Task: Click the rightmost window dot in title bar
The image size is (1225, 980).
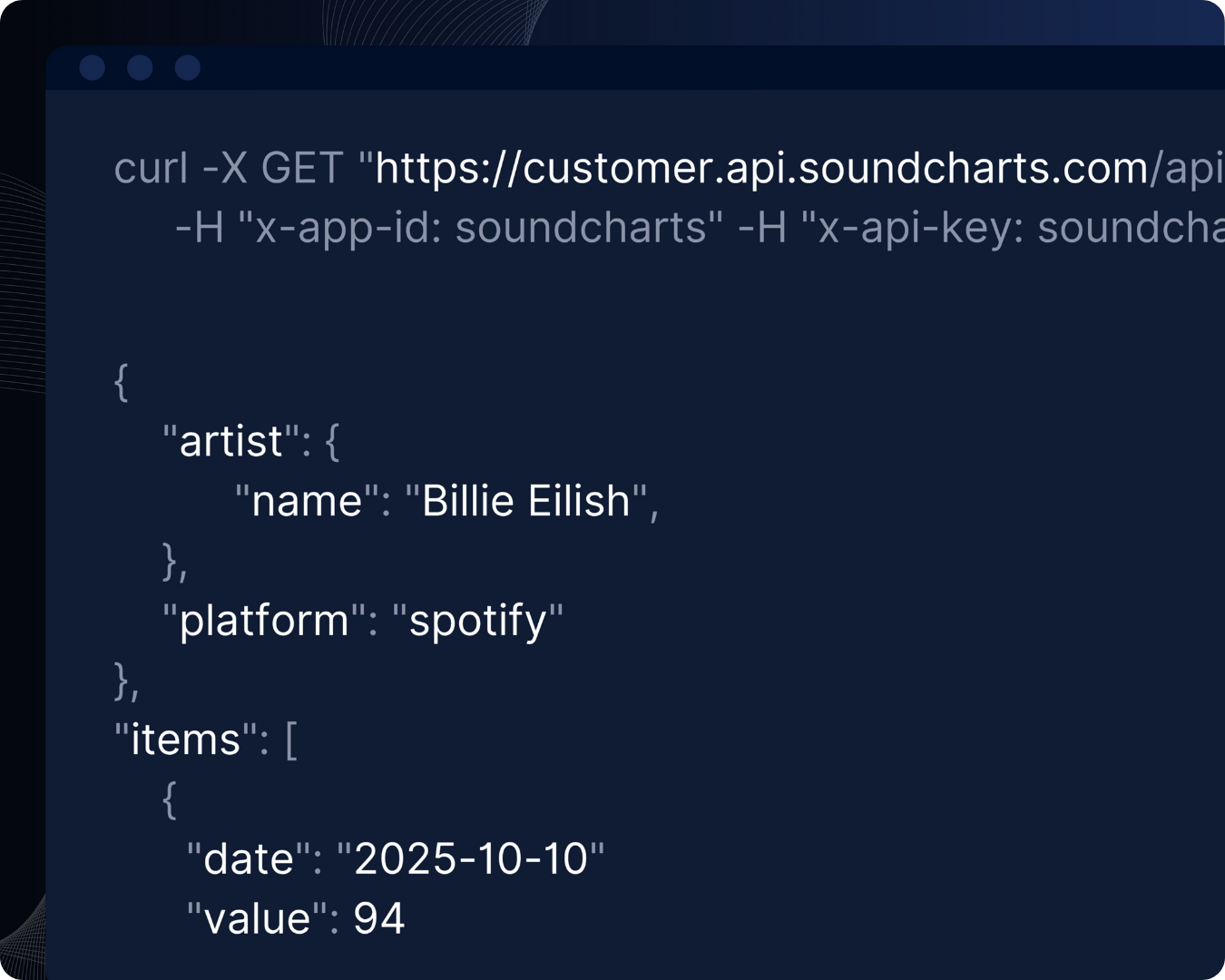Action: tap(188, 68)
